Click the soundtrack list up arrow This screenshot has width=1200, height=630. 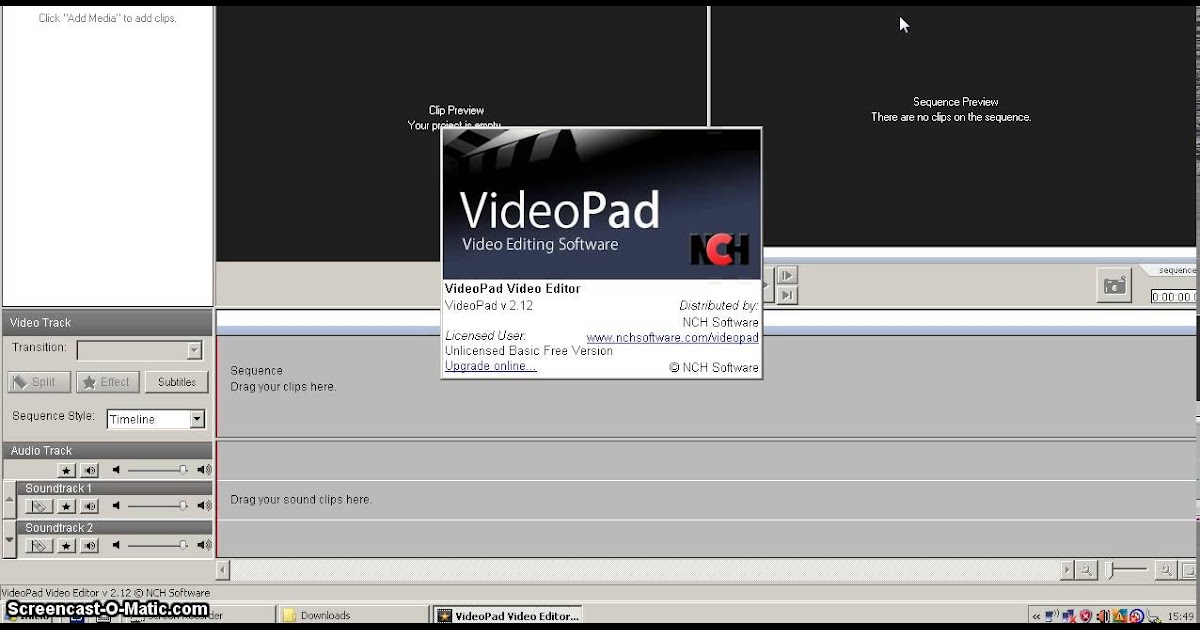(x=9, y=499)
